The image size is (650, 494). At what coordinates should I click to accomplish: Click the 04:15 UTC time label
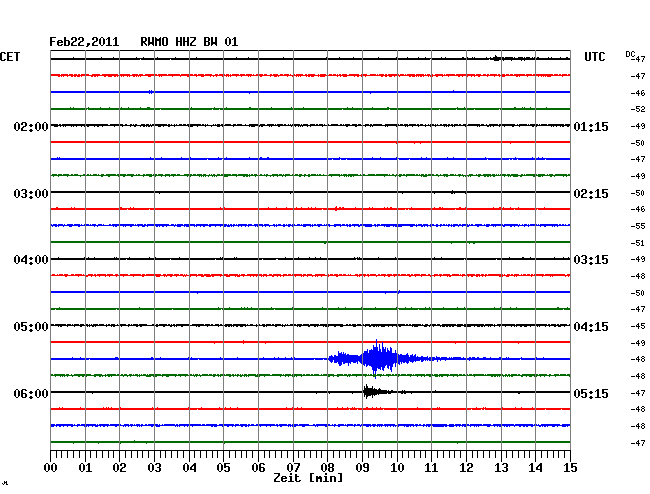[x=591, y=327]
